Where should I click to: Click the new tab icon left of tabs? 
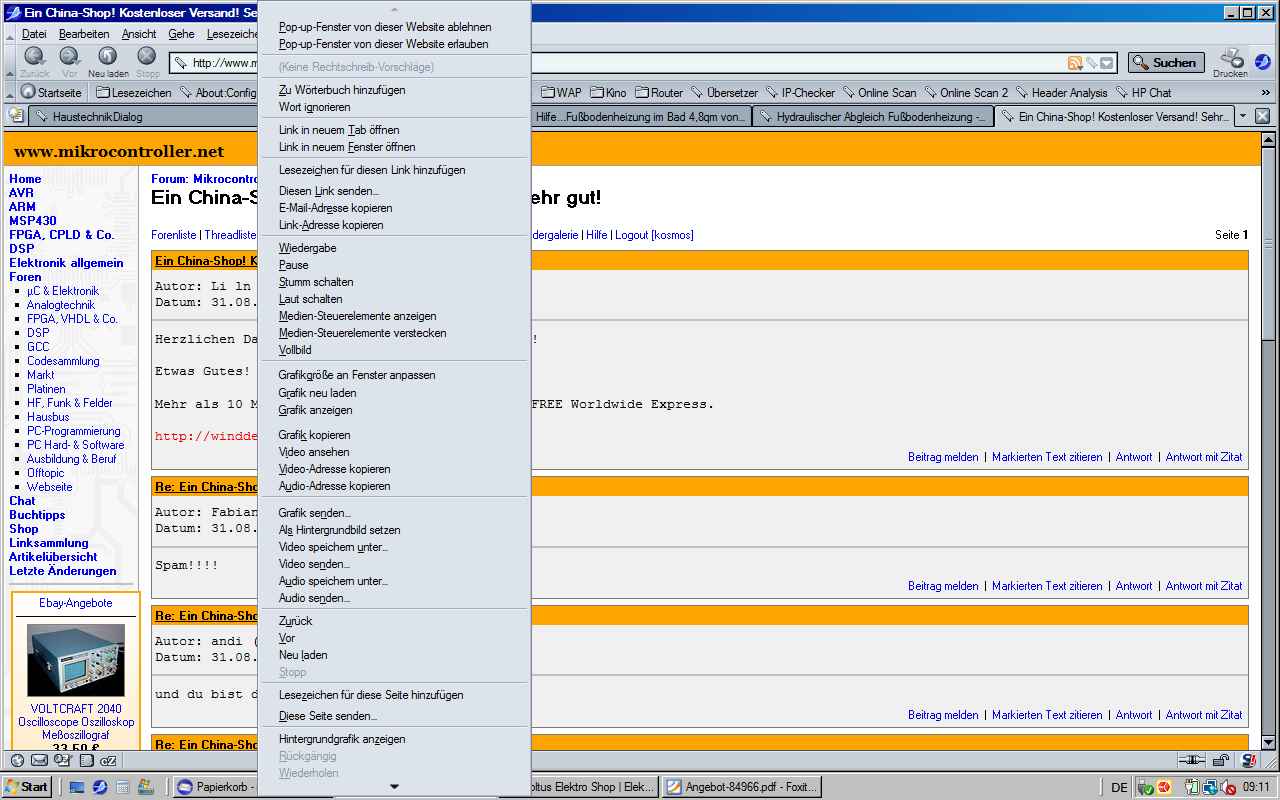click(x=16, y=116)
